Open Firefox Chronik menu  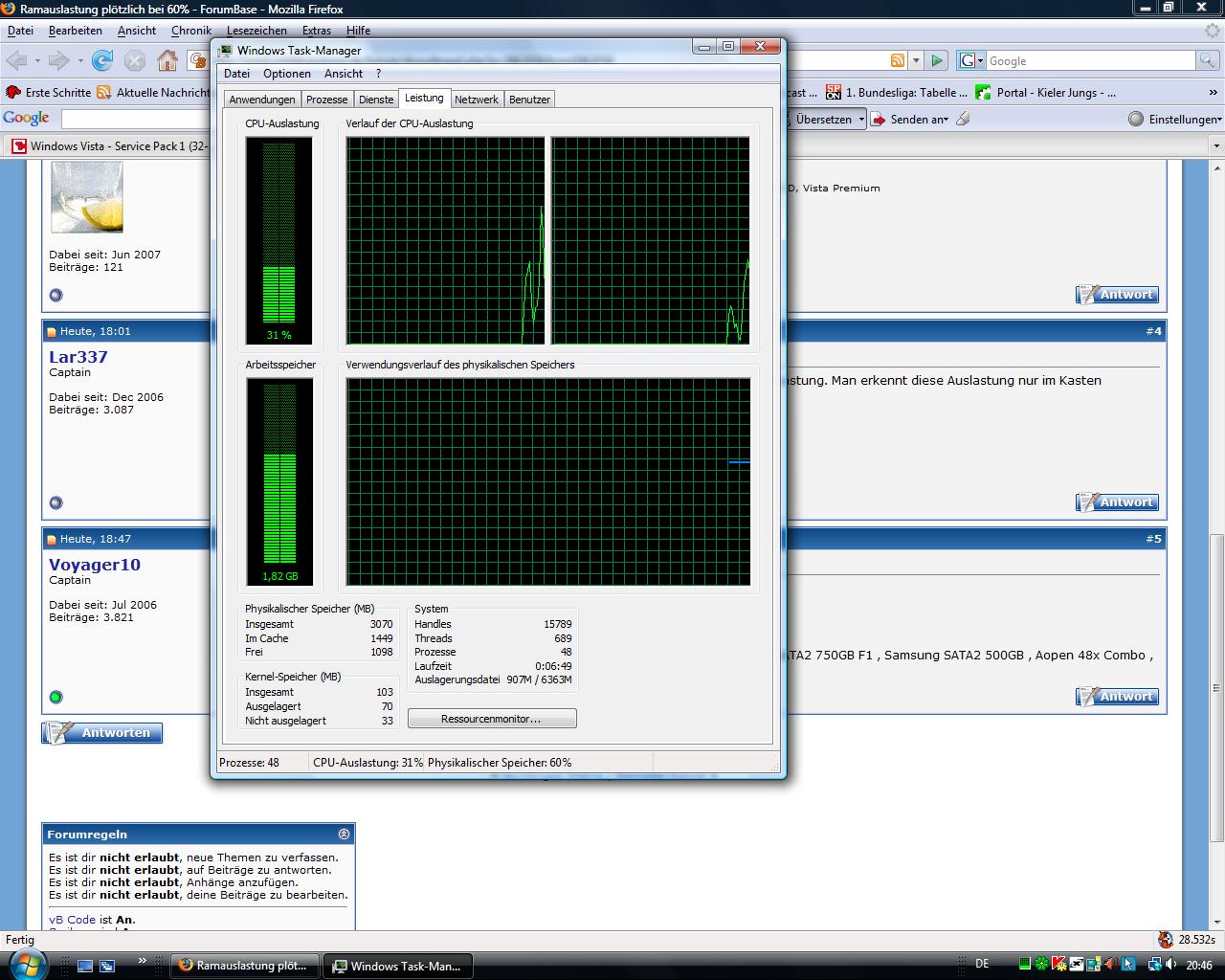click(191, 31)
